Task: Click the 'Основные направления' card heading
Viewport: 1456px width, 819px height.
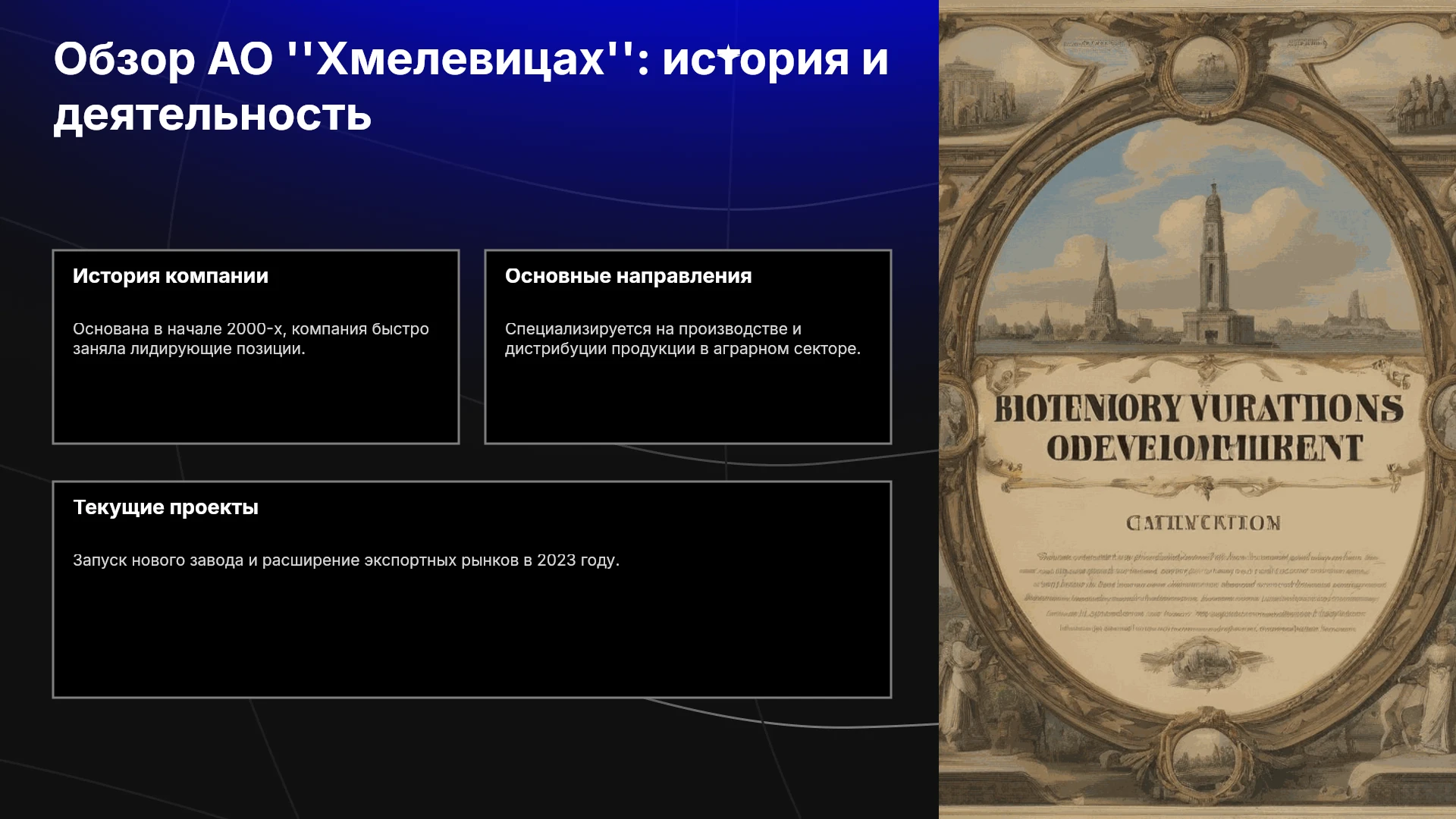Action: click(x=628, y=276)
